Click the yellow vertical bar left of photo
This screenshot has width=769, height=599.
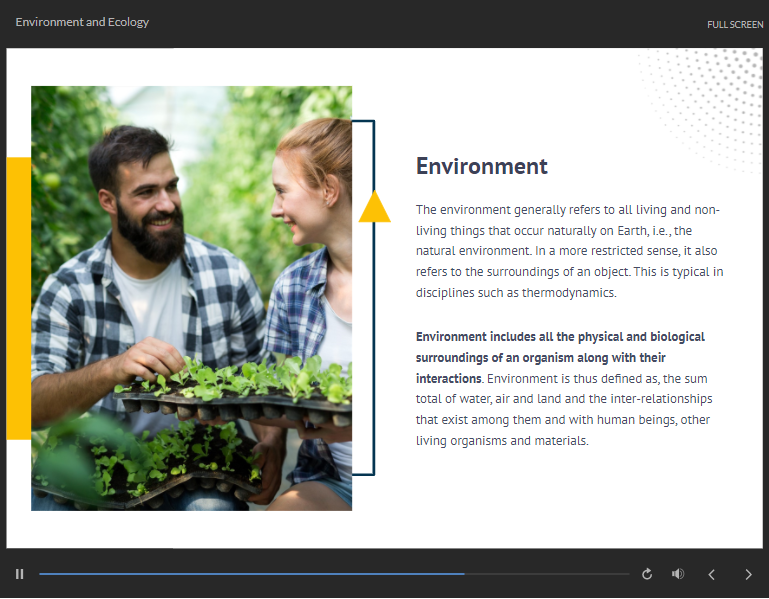tap(18, 298)
